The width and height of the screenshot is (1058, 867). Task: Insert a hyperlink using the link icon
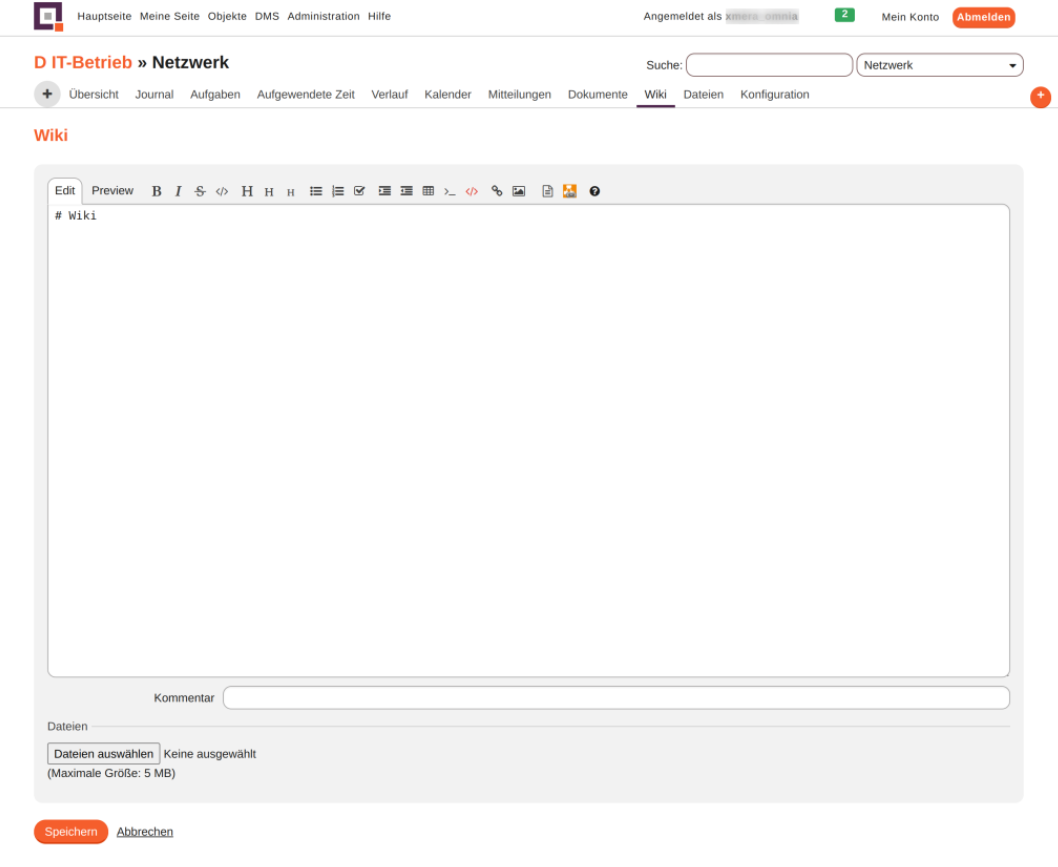tap(496, 191)
